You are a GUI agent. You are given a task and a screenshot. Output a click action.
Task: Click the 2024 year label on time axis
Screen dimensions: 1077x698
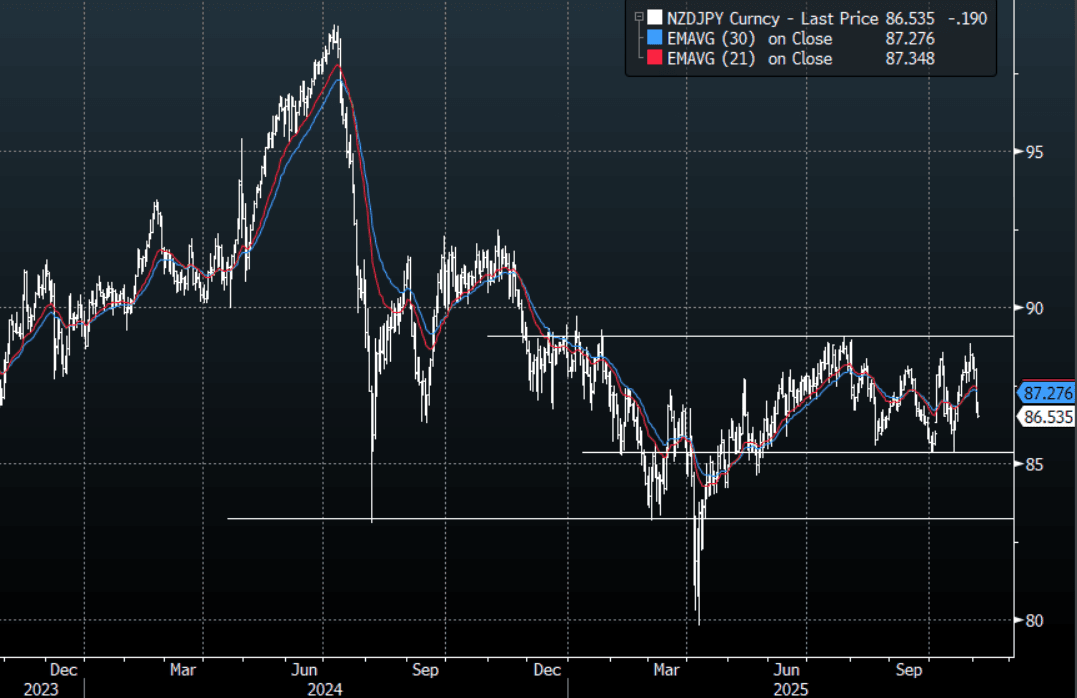[x=325, y=689]
